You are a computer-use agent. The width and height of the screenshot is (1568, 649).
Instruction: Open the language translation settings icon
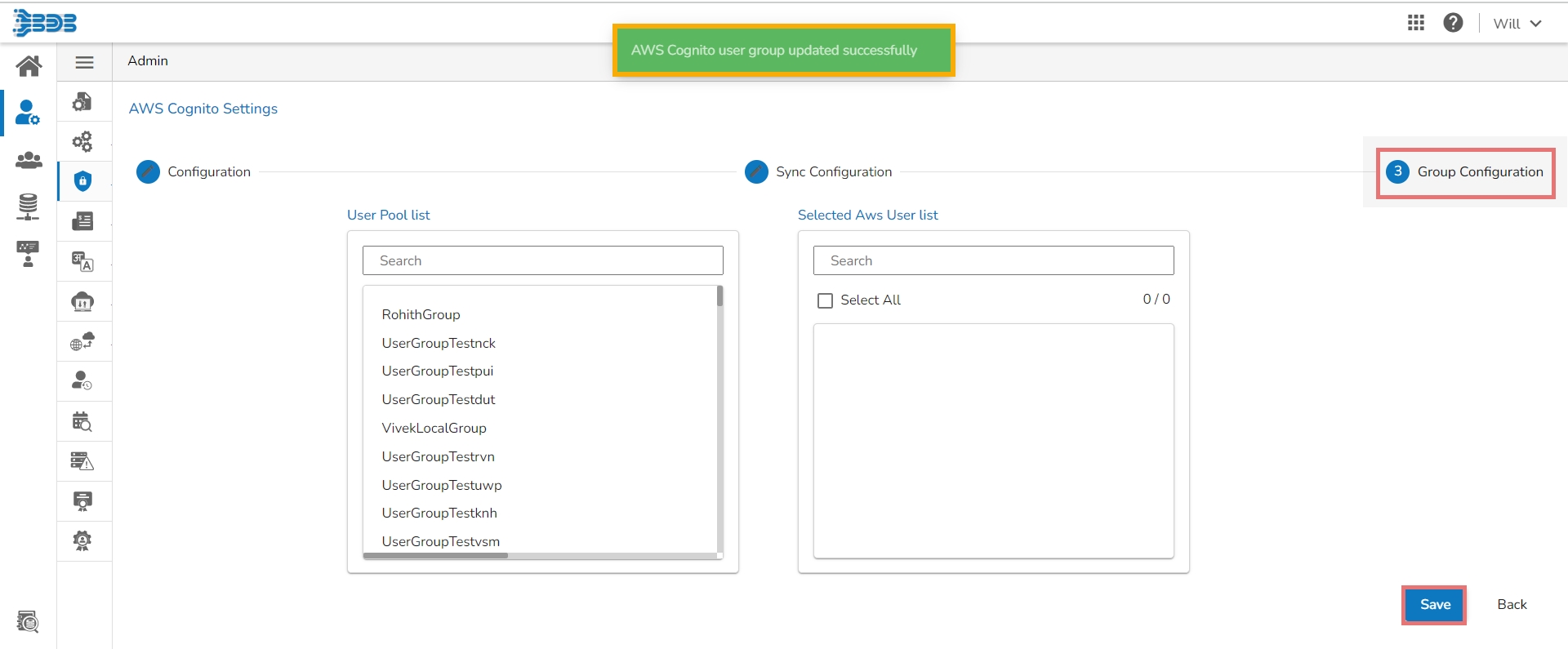pos(82,261)
